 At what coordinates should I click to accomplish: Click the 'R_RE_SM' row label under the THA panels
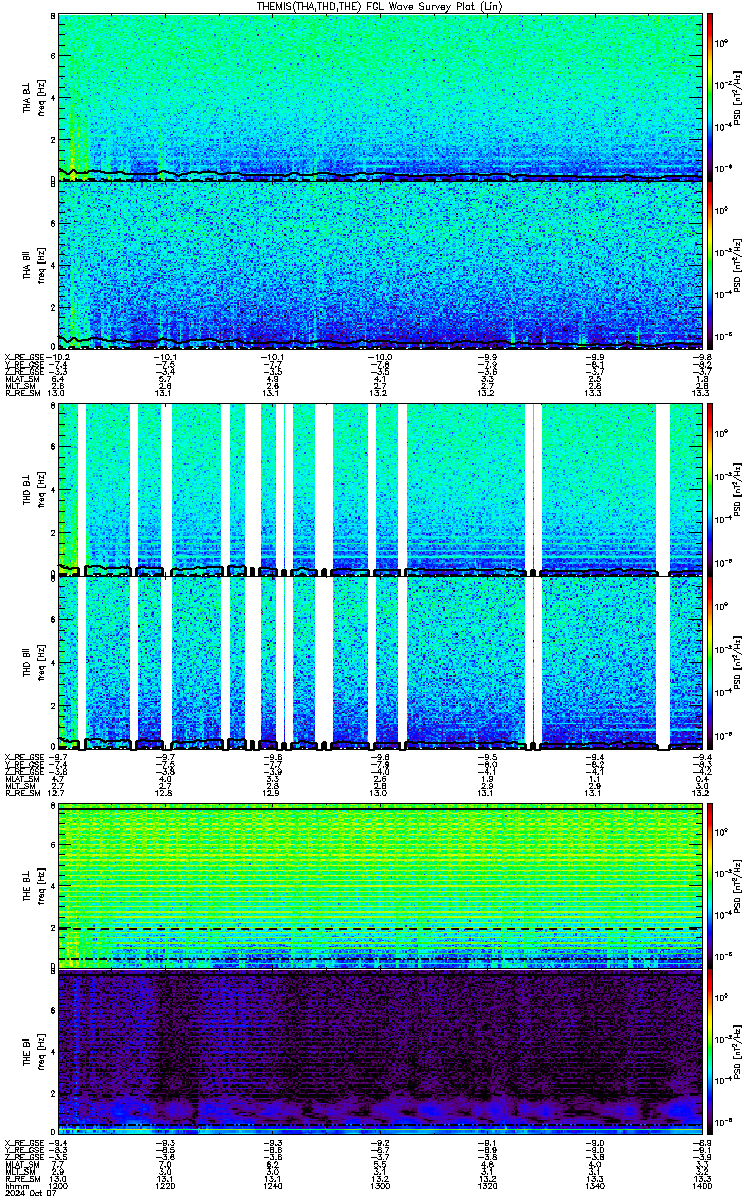click(x=21, y=393)
